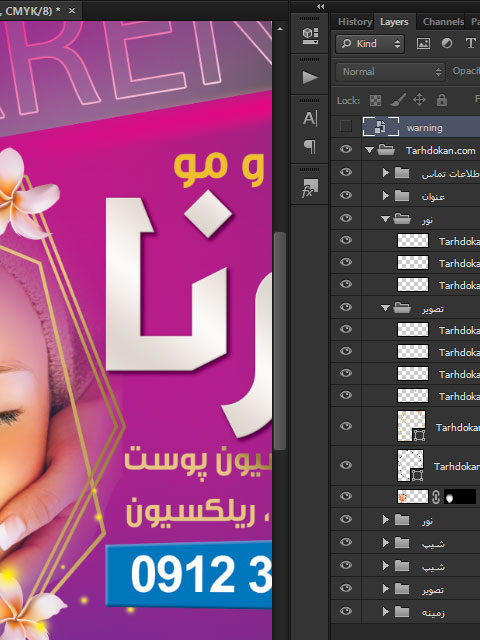Click the layer mask link chain icon
This screenshot has width=480, height=640.
(436, 497)
